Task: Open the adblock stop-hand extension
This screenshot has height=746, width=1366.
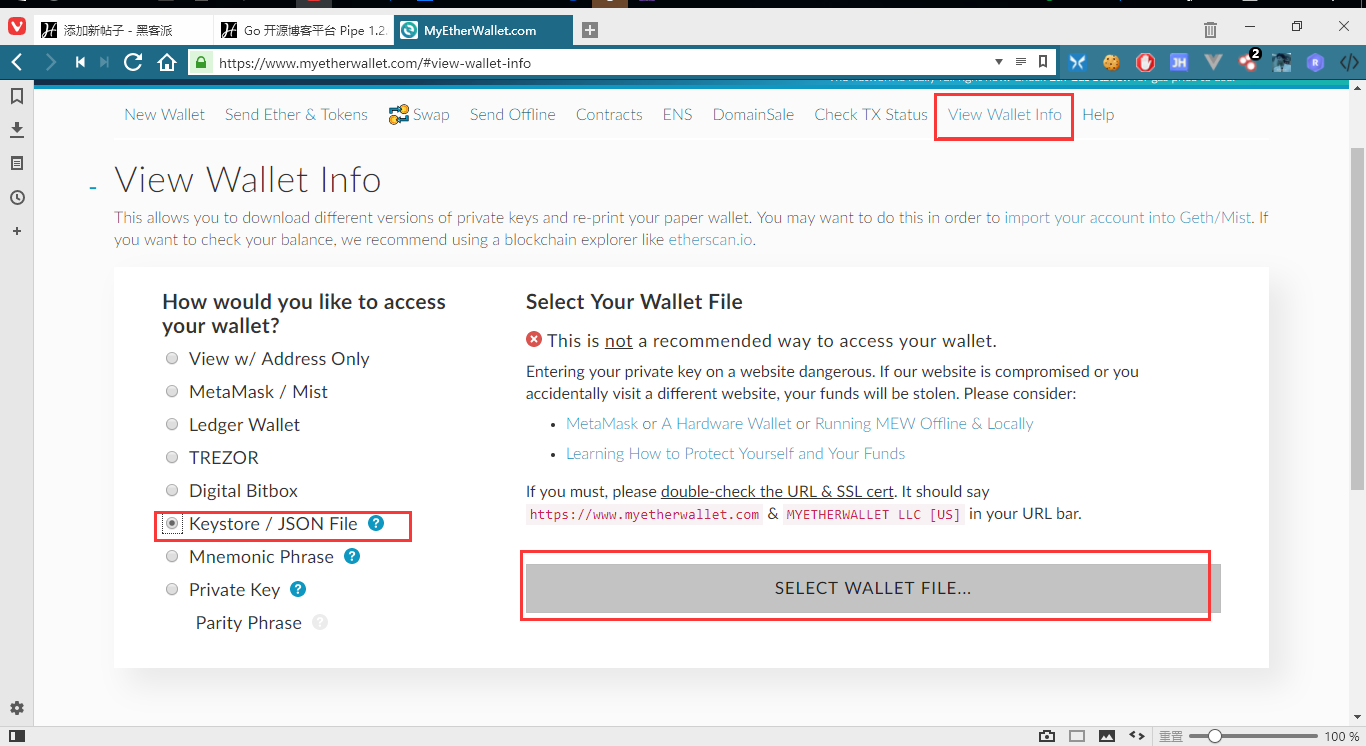Action: [1145, 61]
